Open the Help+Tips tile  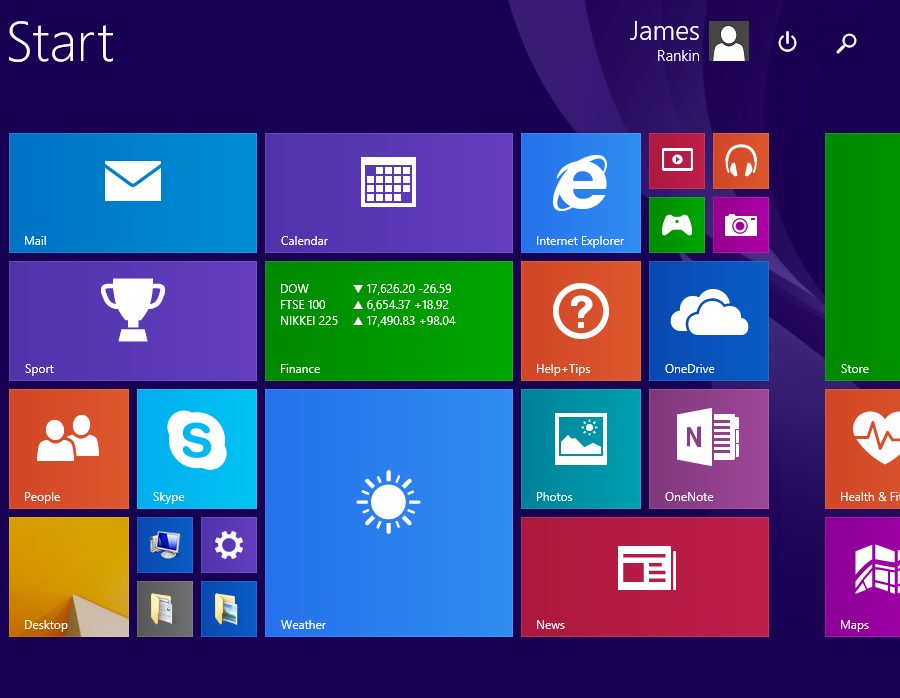pyautogui.click(x=581, y=321)
